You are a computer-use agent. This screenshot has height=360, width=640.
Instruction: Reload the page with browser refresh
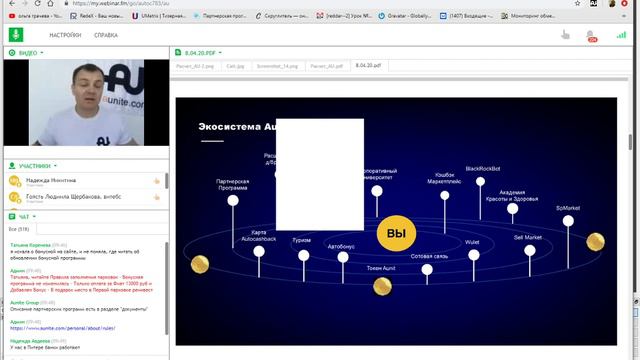37,3
